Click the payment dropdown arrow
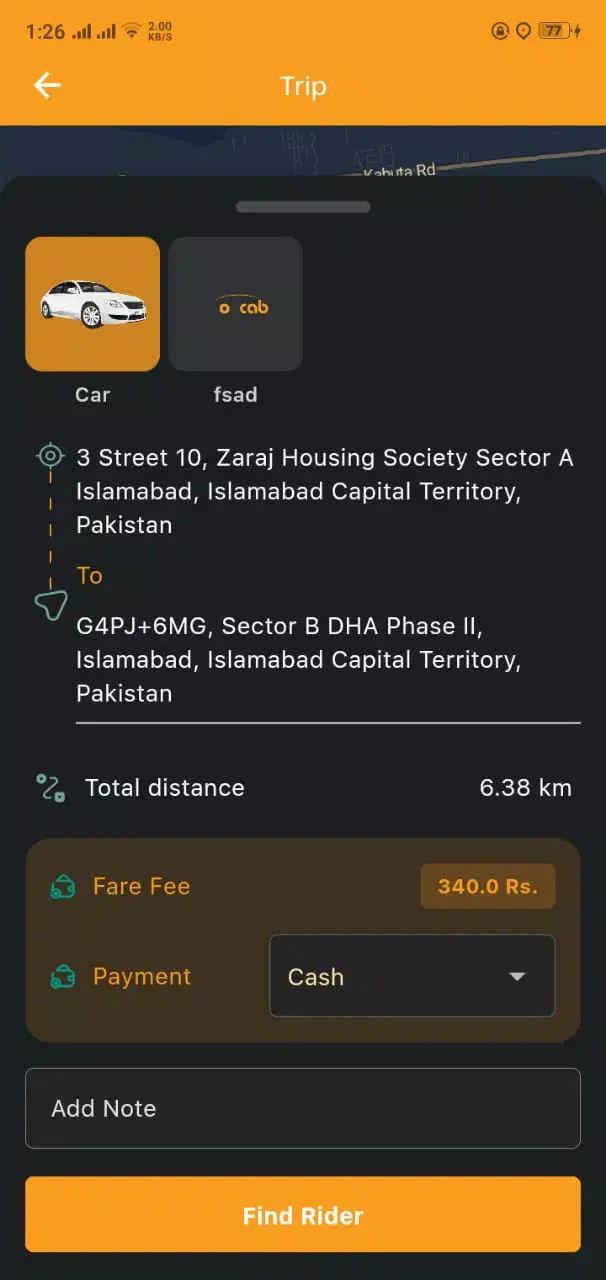This screenshot has width=606, height=1280. (x=517, y=977)
